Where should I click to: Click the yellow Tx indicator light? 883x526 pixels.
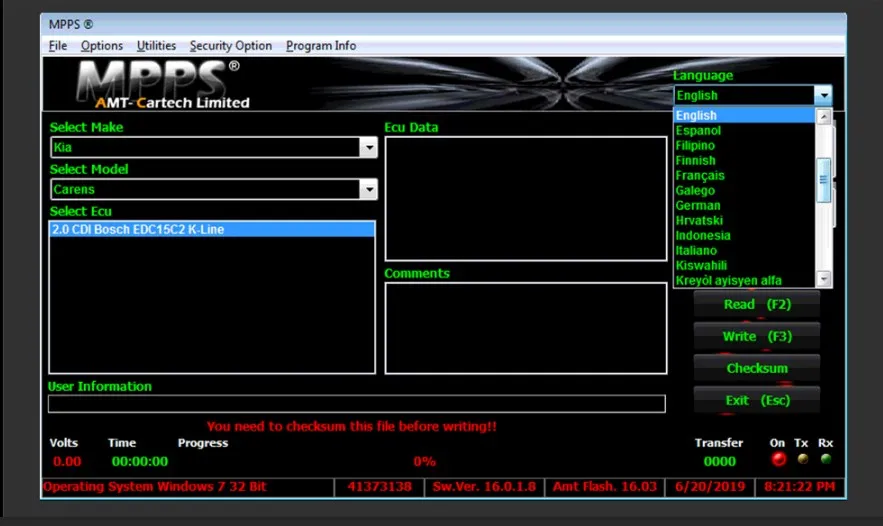(802, 459)
